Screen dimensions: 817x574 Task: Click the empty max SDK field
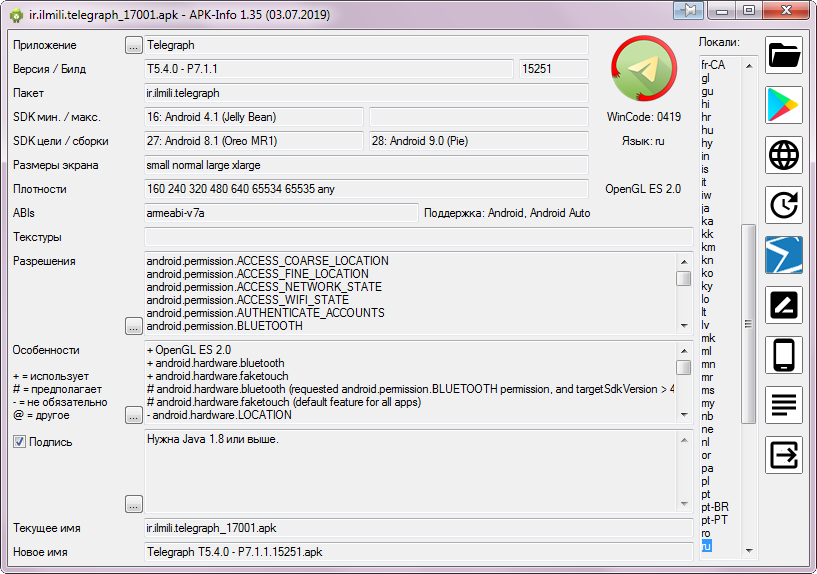pos(479,117)
